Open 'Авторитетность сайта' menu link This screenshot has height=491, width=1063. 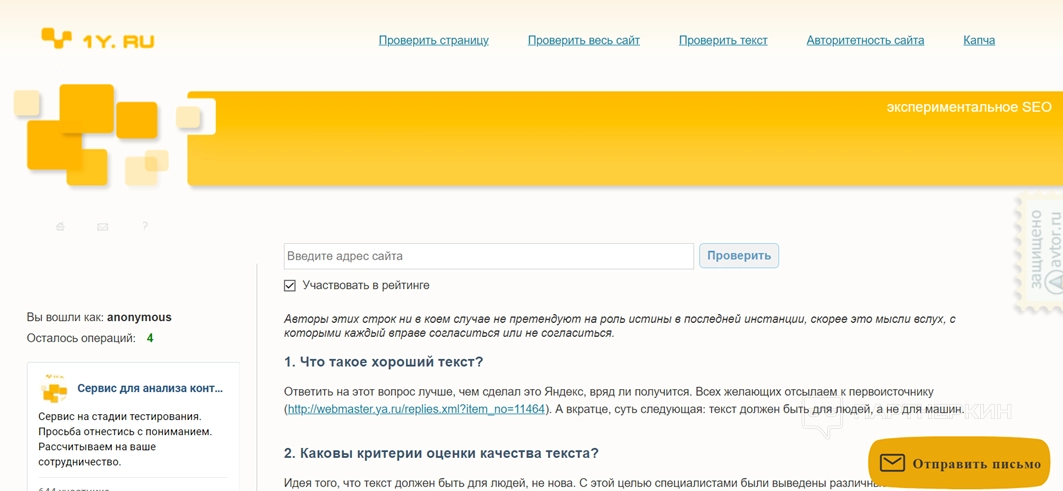(x=865, y=40)
